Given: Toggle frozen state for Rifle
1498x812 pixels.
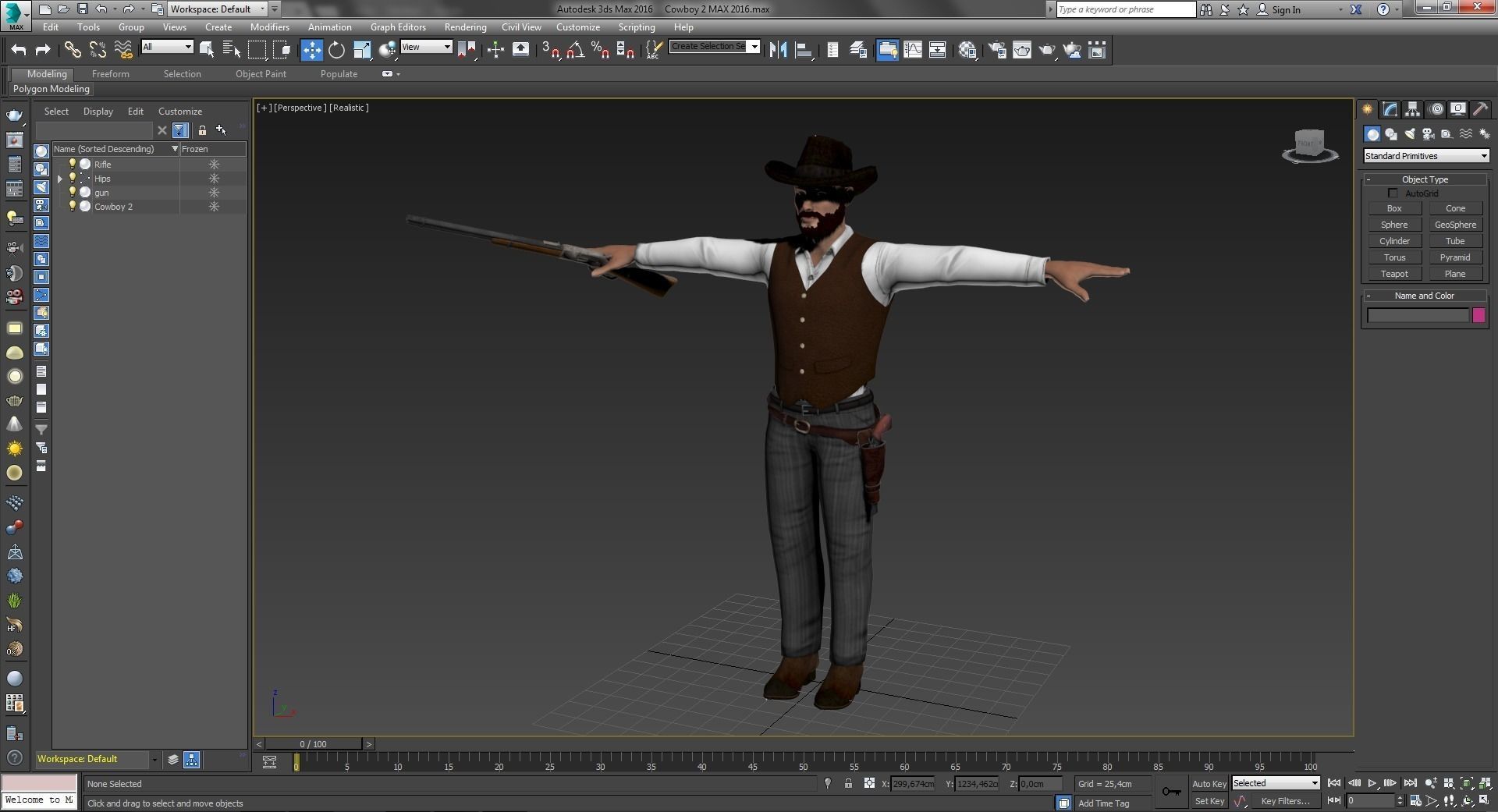Looking at the screenshot, I should [x=214, y=165].
